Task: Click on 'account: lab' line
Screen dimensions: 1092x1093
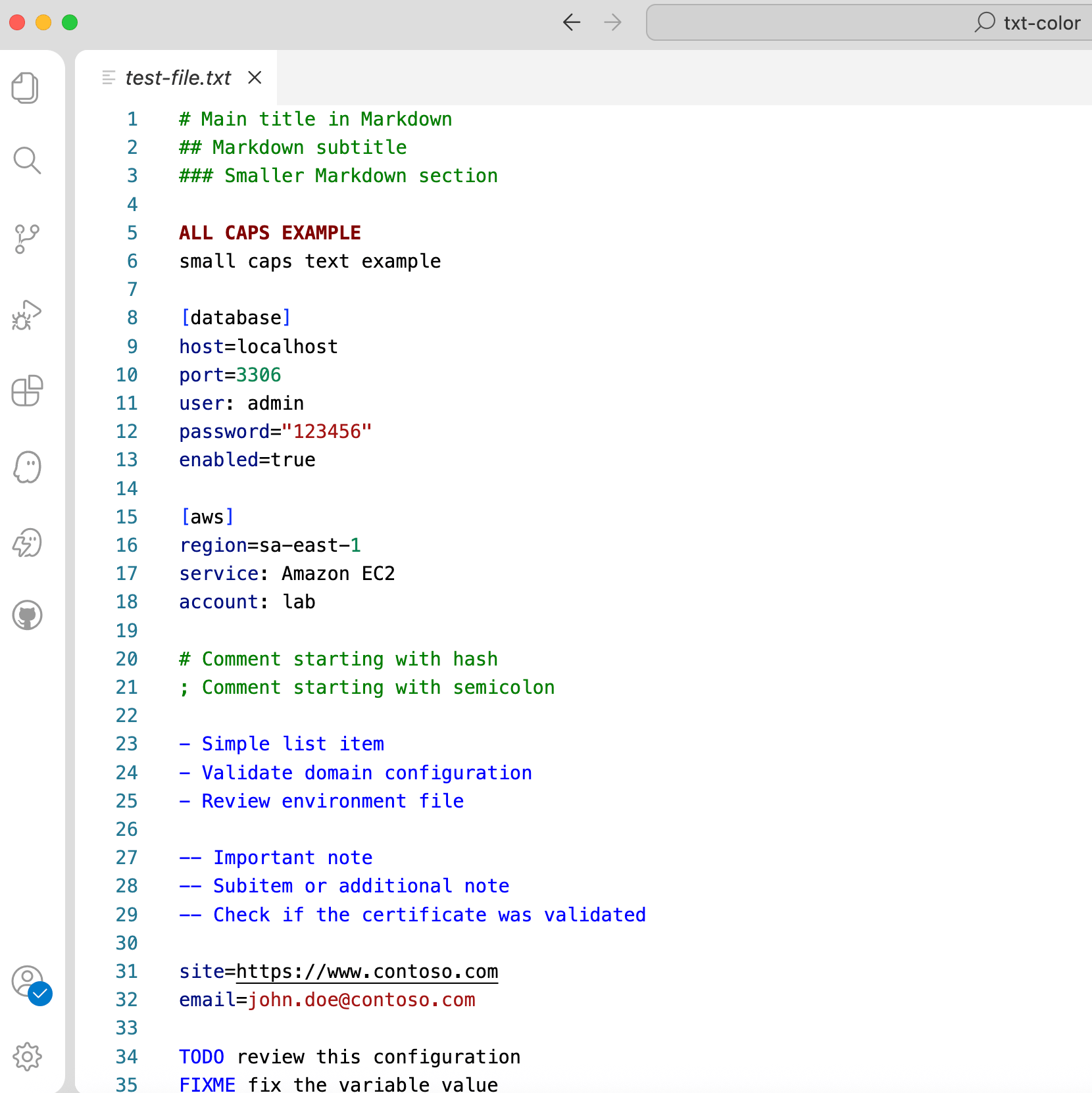Action: (247, 602)
